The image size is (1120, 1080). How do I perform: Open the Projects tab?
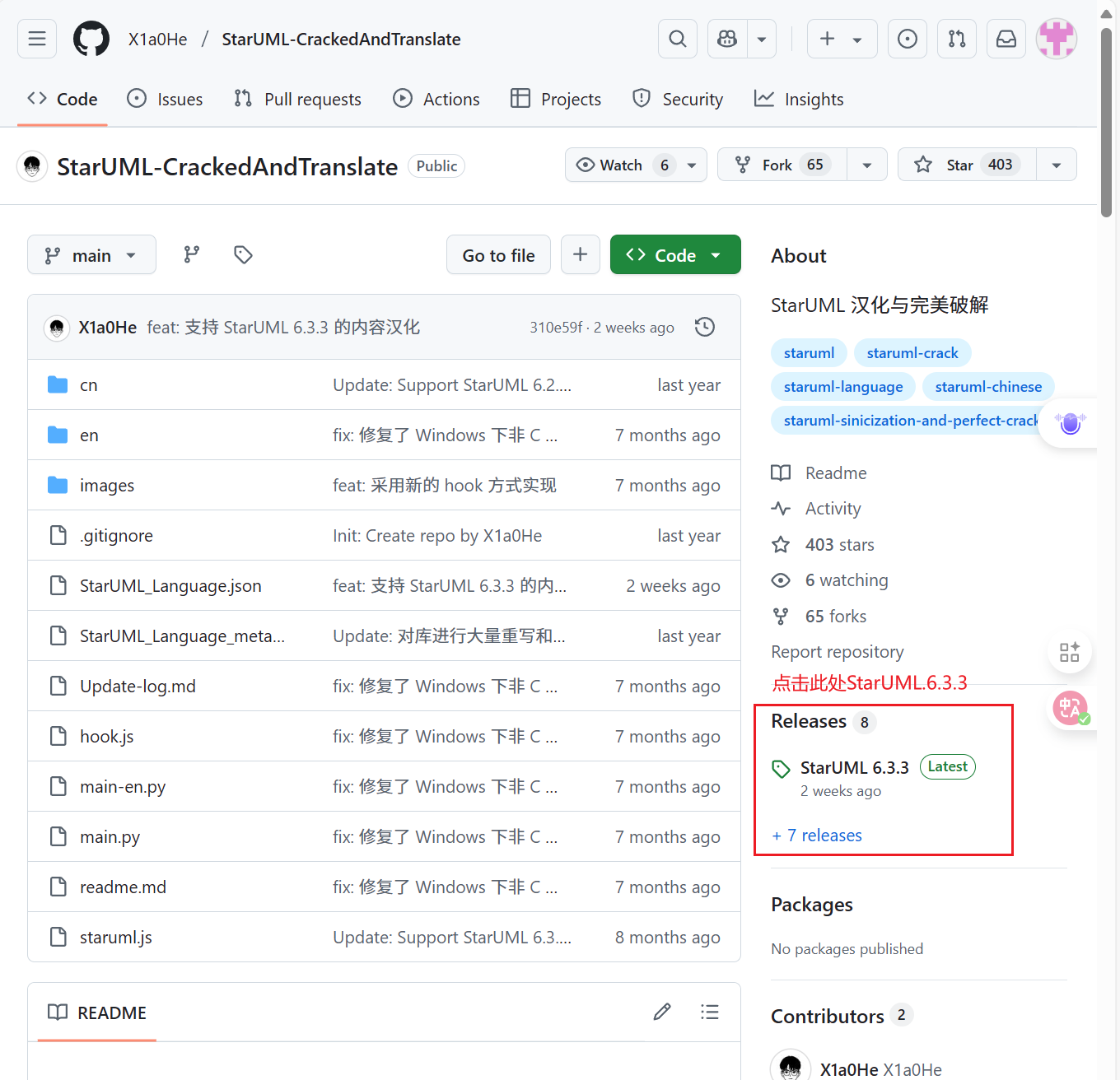[556, 99]
